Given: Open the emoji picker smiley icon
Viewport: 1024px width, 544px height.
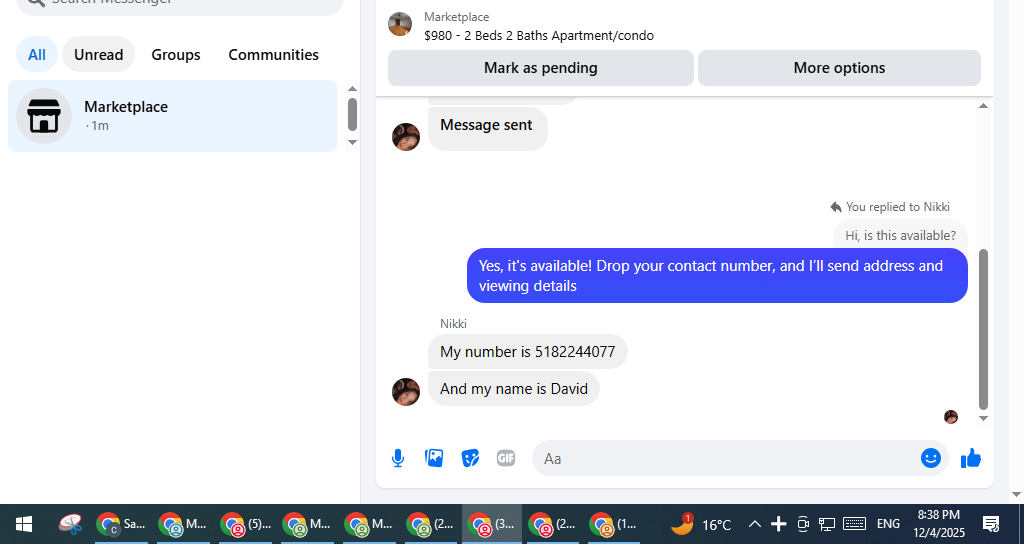Looking at the screenshot, I should click(x=931, y=458).
